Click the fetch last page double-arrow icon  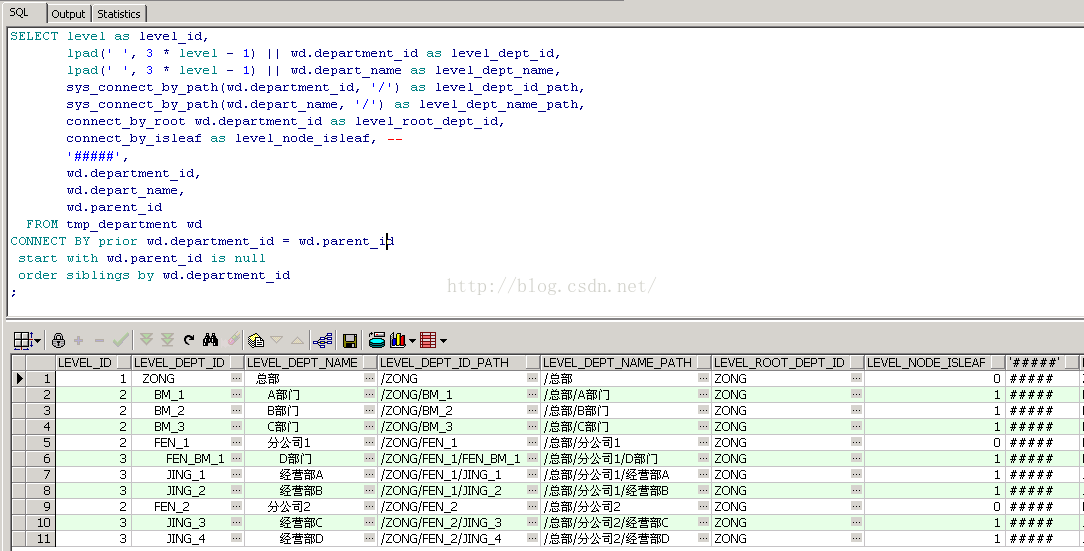(167, 339)
